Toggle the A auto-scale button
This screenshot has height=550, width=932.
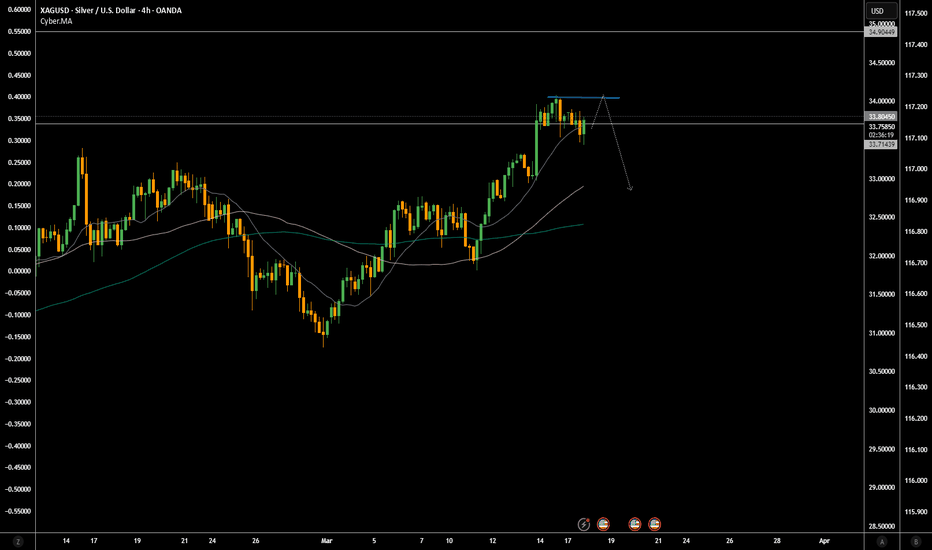tap(882, 541)
